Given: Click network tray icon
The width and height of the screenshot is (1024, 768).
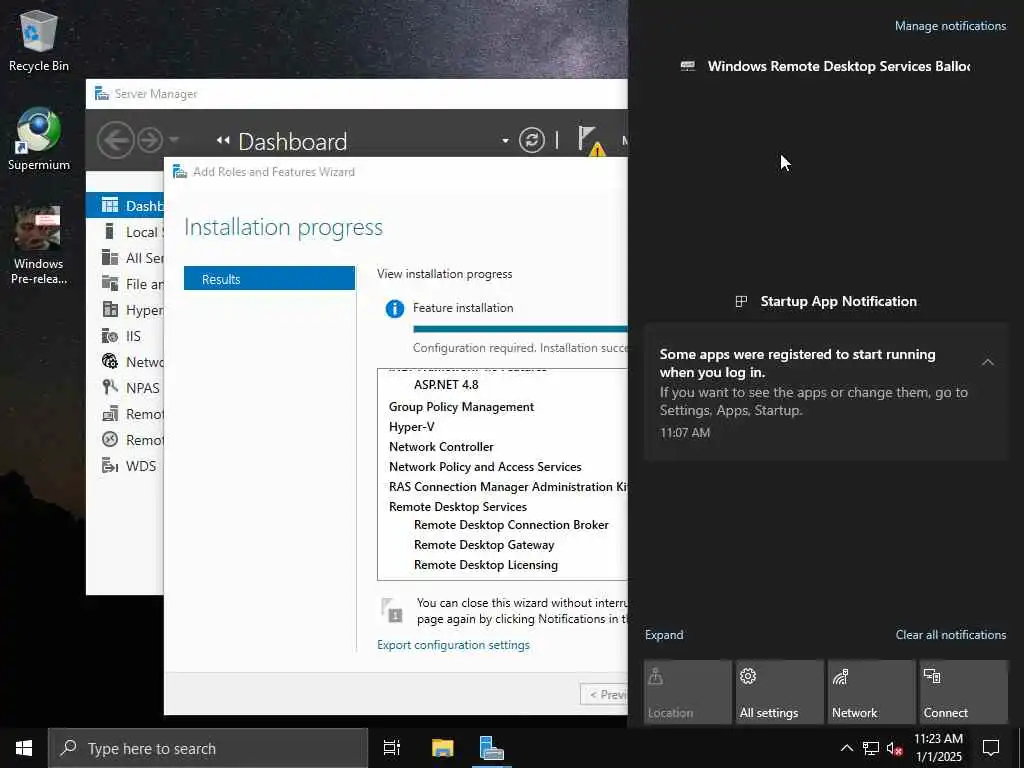Looking at the screenshot, I should click(871, 748).
